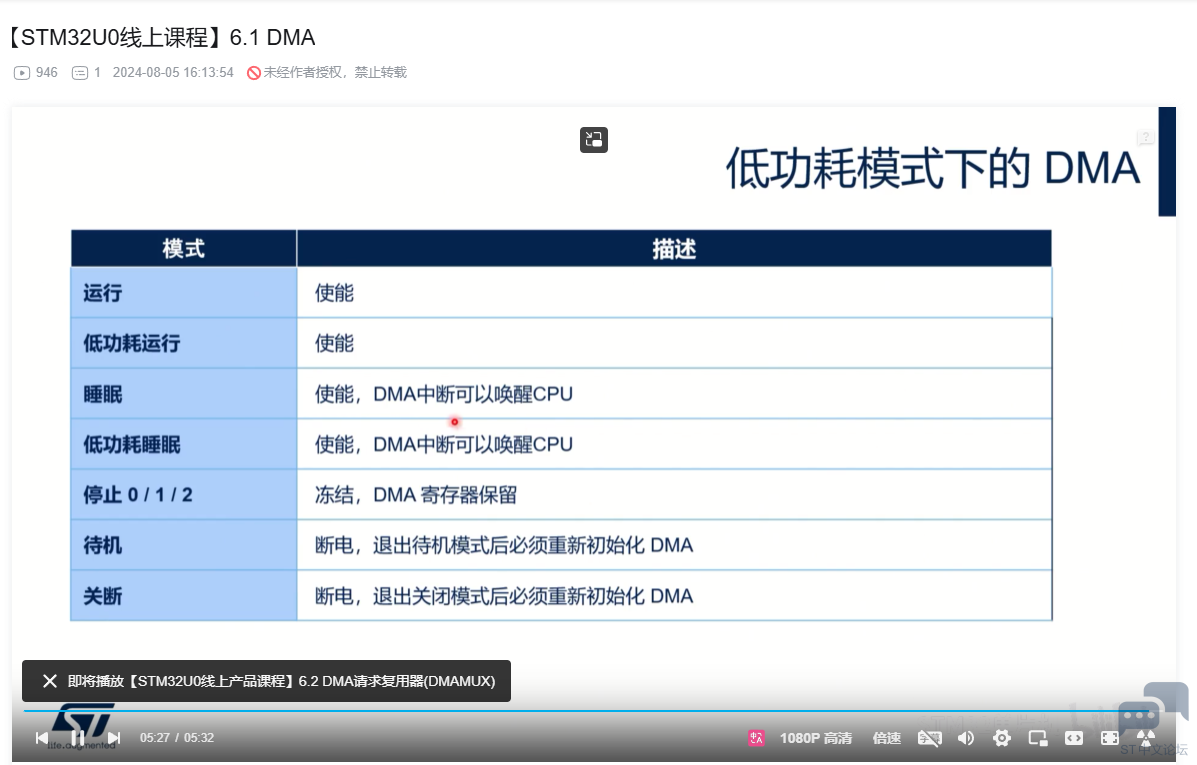Screen dimensions: 1197x765
Task: Click the 冻结，DMA 寄存器保留 description
Action: [416, 495]
